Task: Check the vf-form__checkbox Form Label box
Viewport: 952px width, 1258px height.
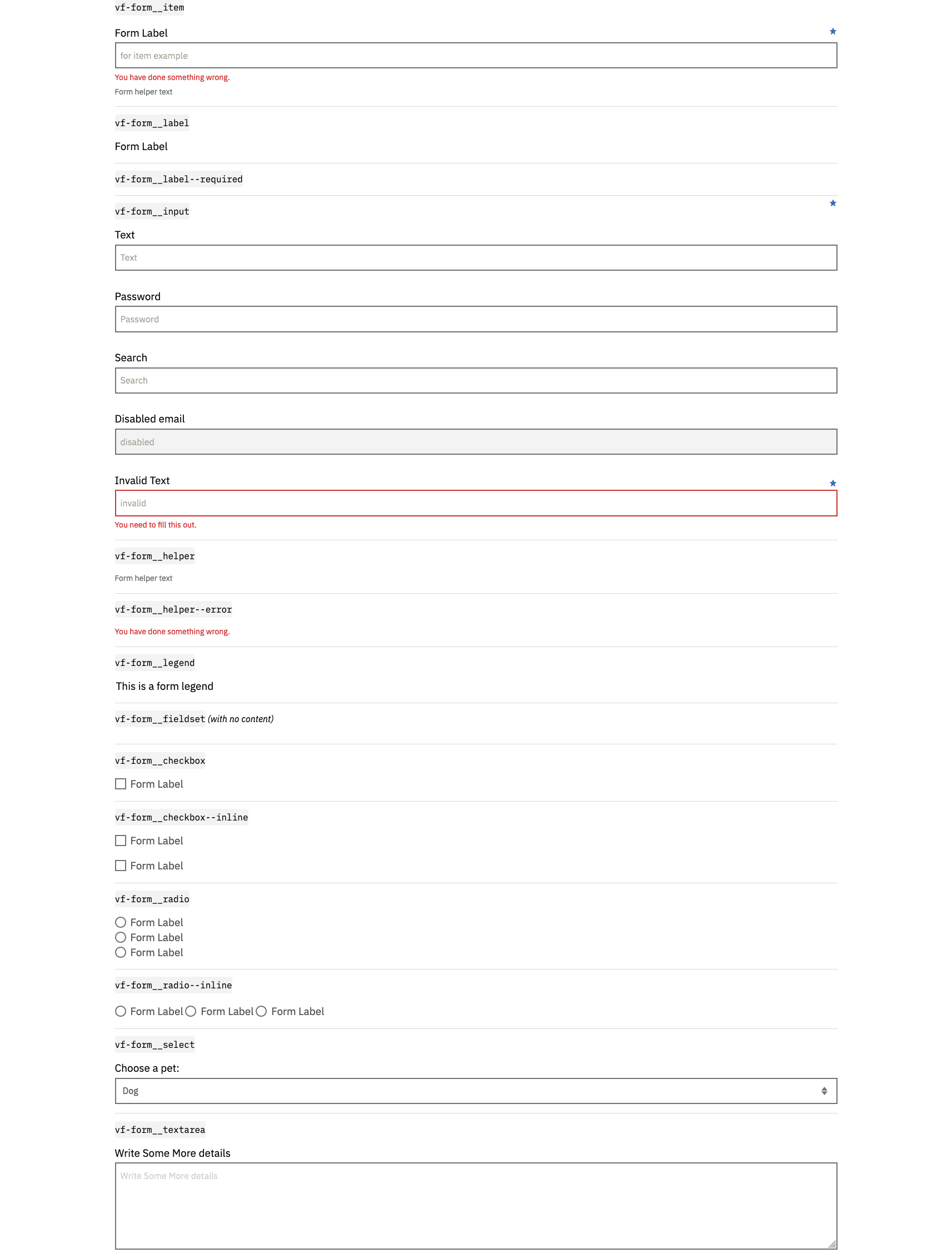Action: pos(120,784)
